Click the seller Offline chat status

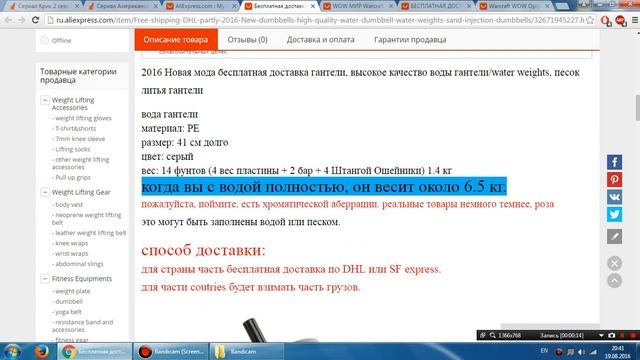pyautogui.click(x=61, y=40)
